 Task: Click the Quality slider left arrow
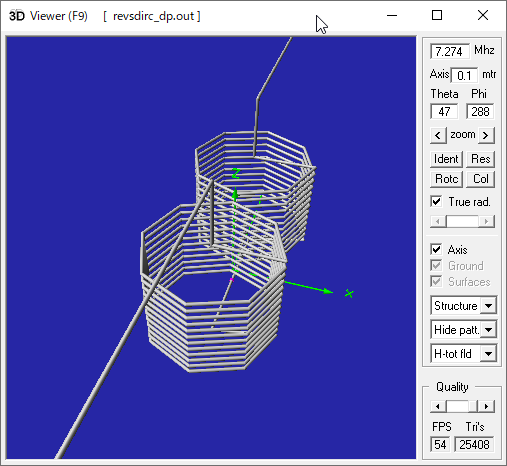[438, 406]
